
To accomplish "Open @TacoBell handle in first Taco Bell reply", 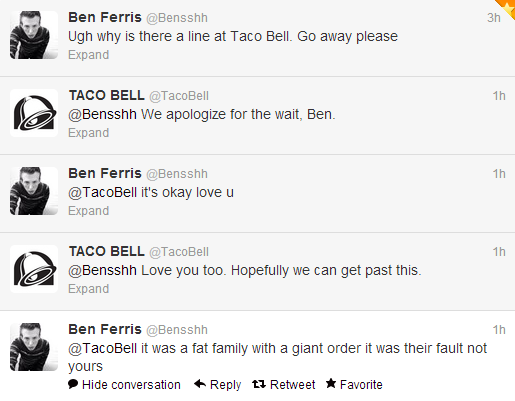I will pyautogui.click(x=179, y=96).
